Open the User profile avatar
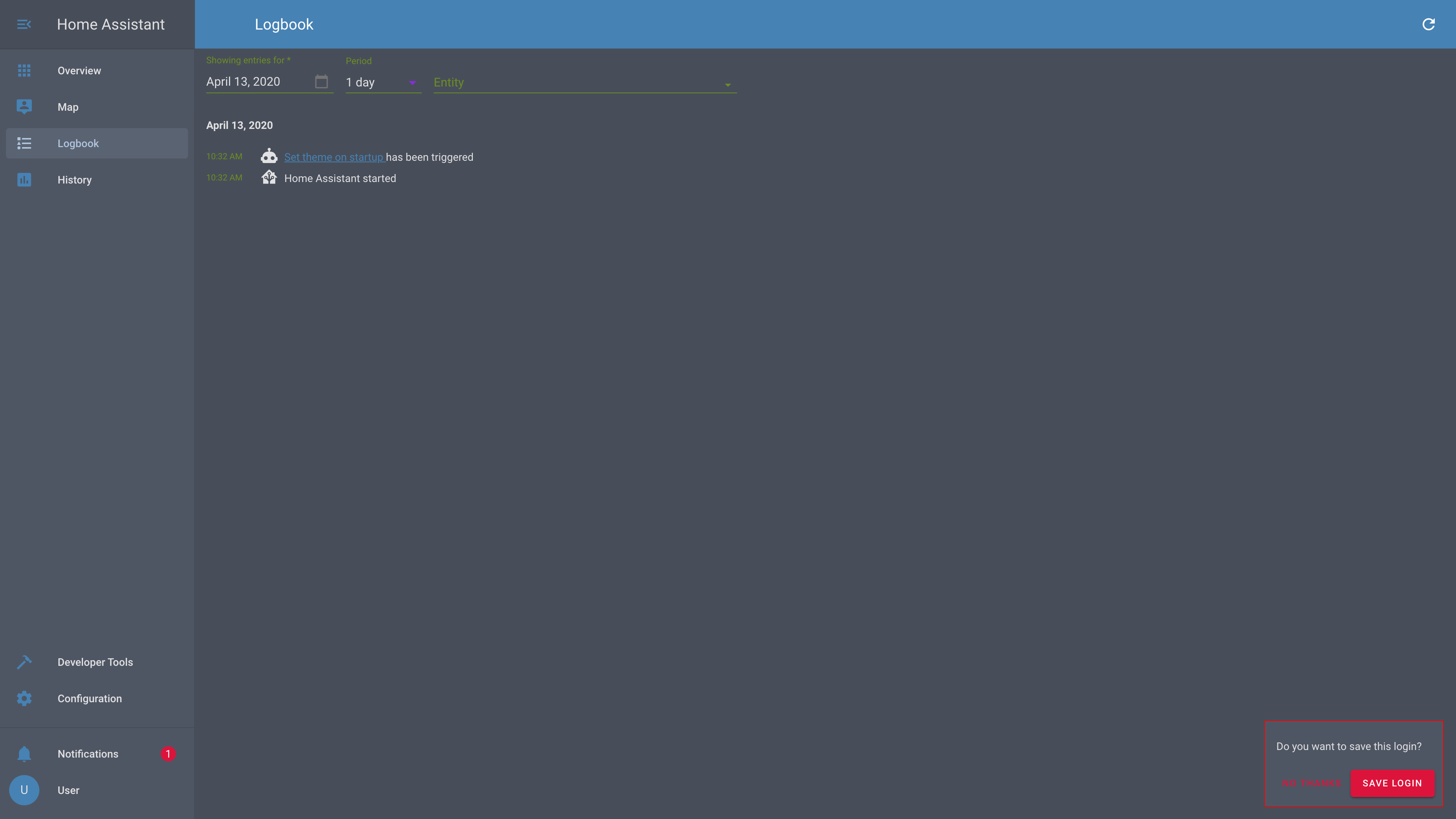Screen dimensions: 1456x819 (24, 790)
